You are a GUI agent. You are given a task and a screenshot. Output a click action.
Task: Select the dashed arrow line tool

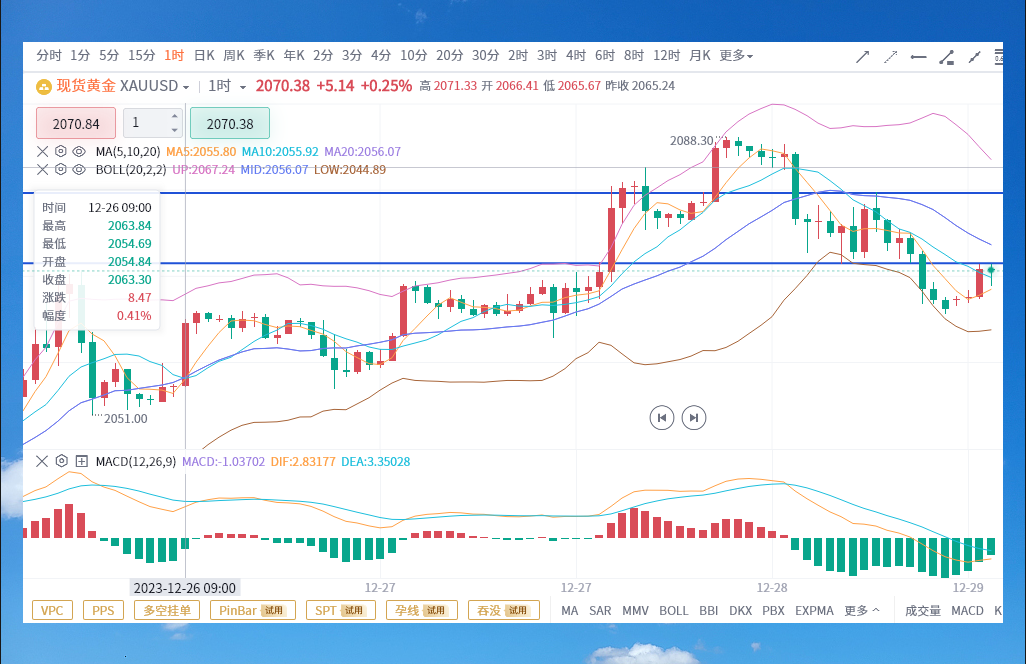coord(891,57)
